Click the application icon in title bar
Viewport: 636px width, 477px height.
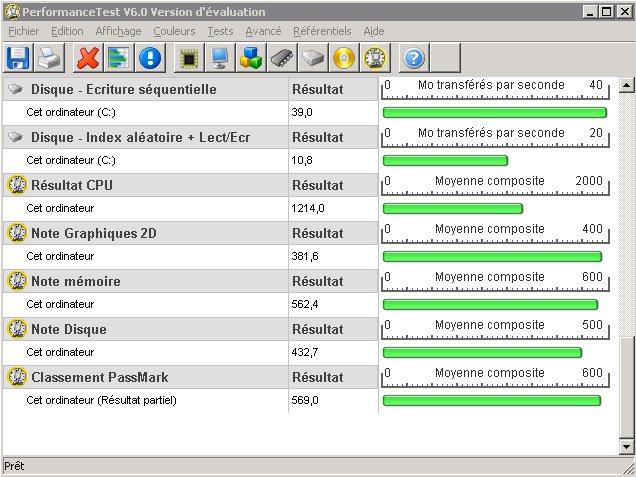point(13,12)
